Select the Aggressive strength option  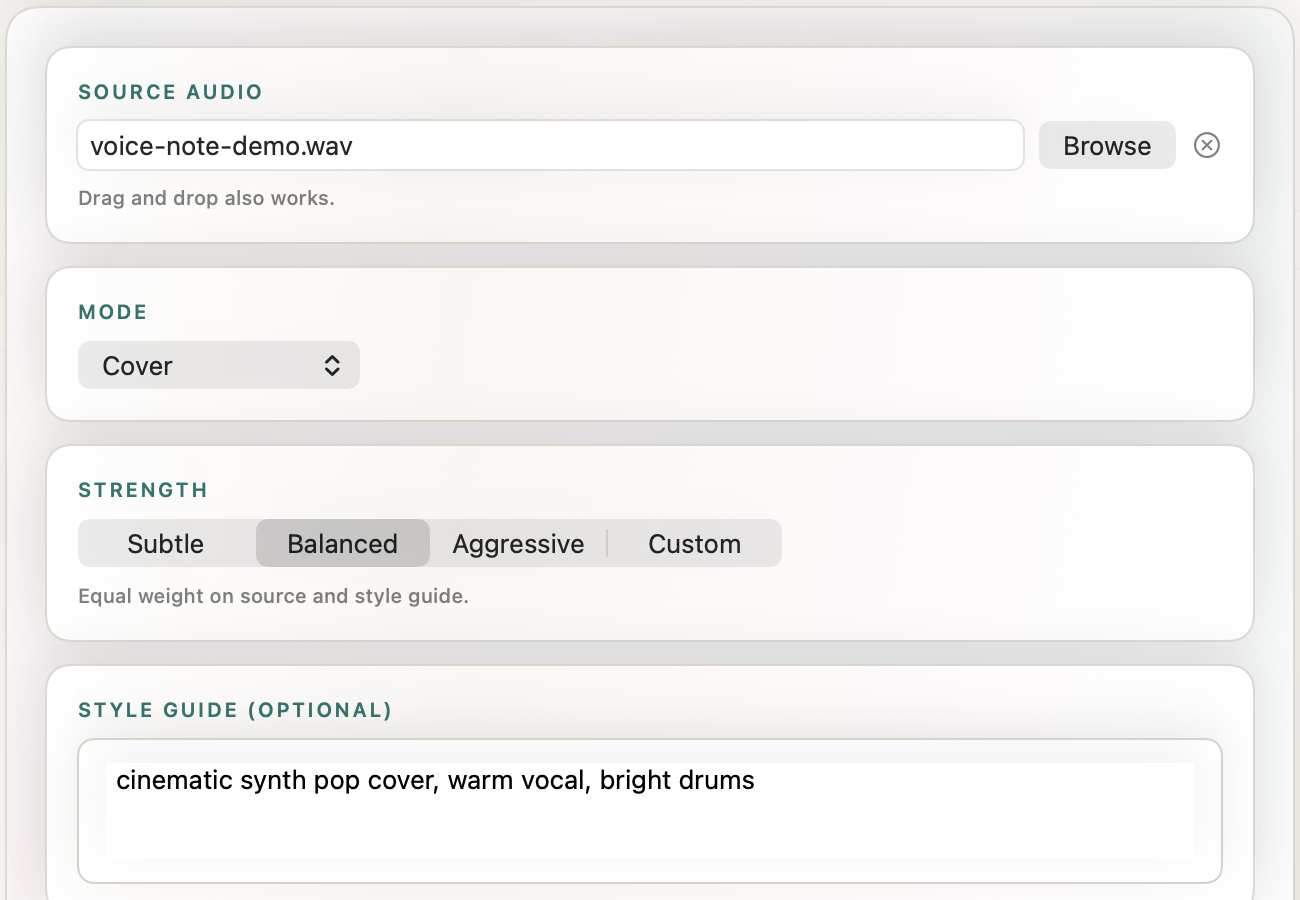[x=518, y=544]
